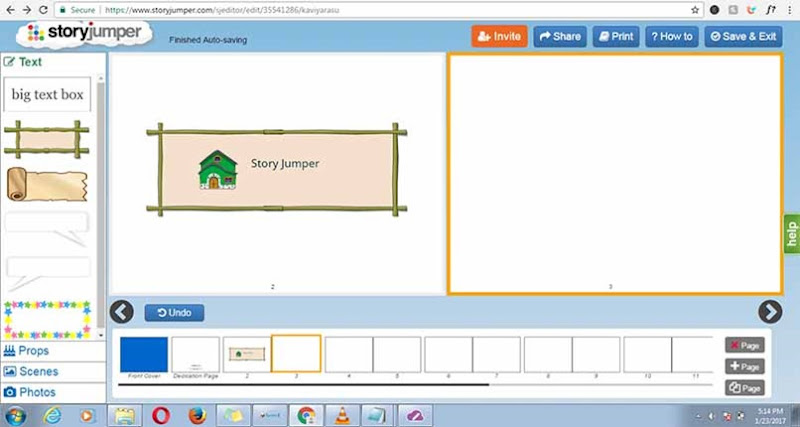This screenshot has height=427, width=800.
Task: Open Firefox from the taskbar
Action: (197, 416)
